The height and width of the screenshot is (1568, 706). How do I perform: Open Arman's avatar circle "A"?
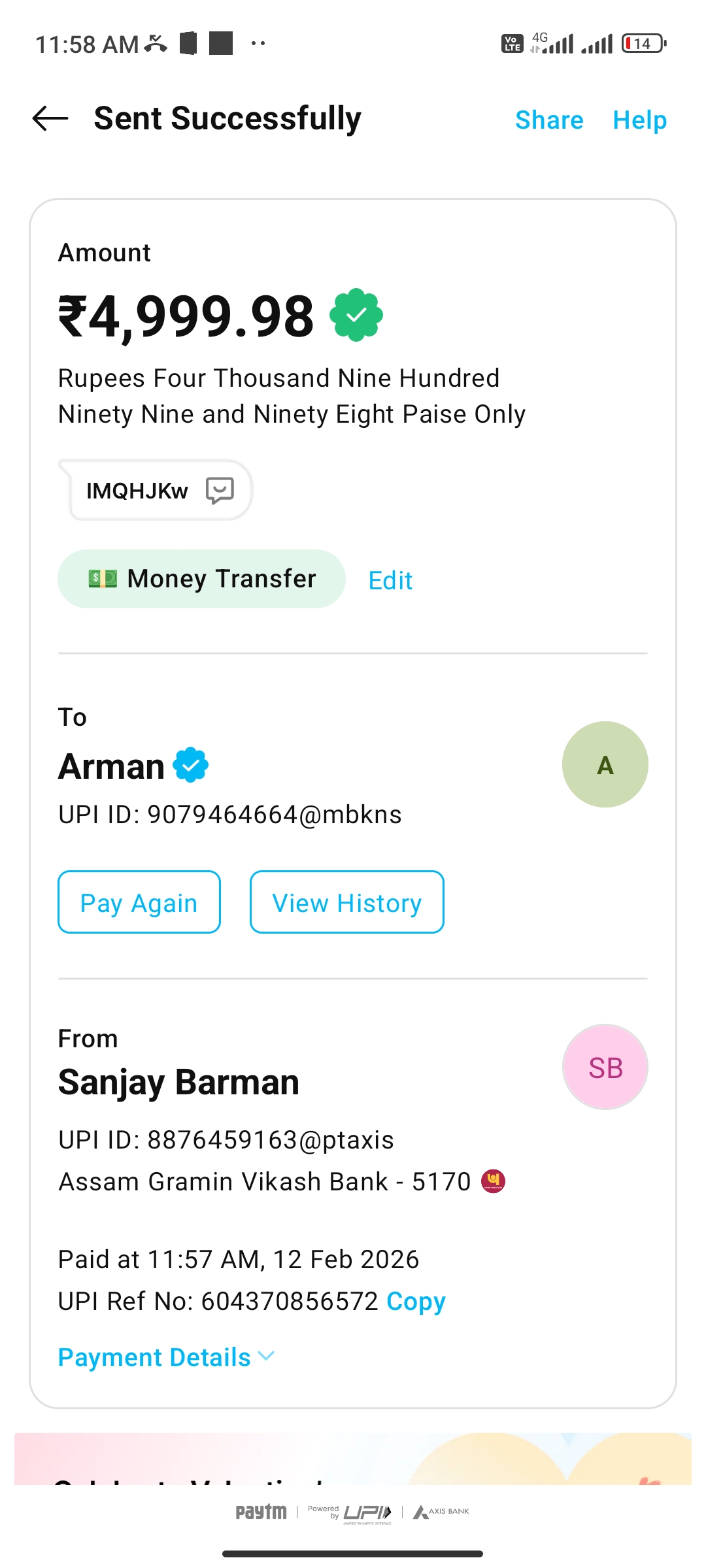(x=605, y=764)
